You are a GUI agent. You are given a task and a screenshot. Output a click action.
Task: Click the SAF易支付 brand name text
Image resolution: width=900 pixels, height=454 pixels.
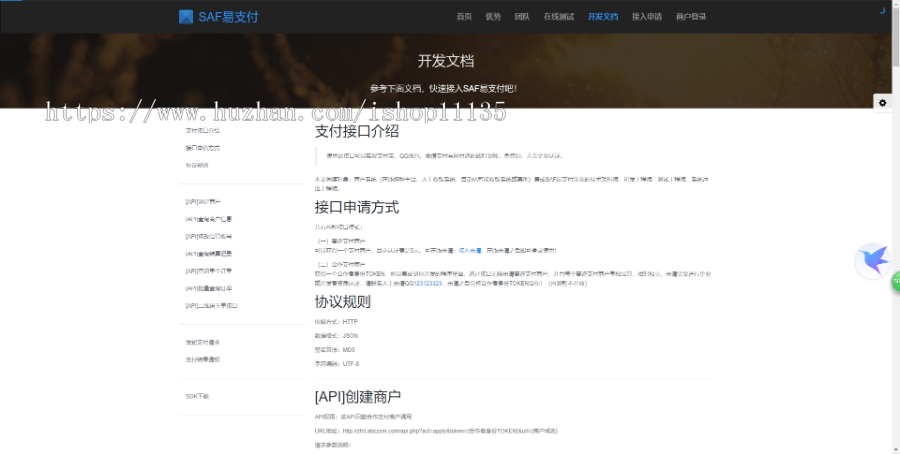[228, 17]
